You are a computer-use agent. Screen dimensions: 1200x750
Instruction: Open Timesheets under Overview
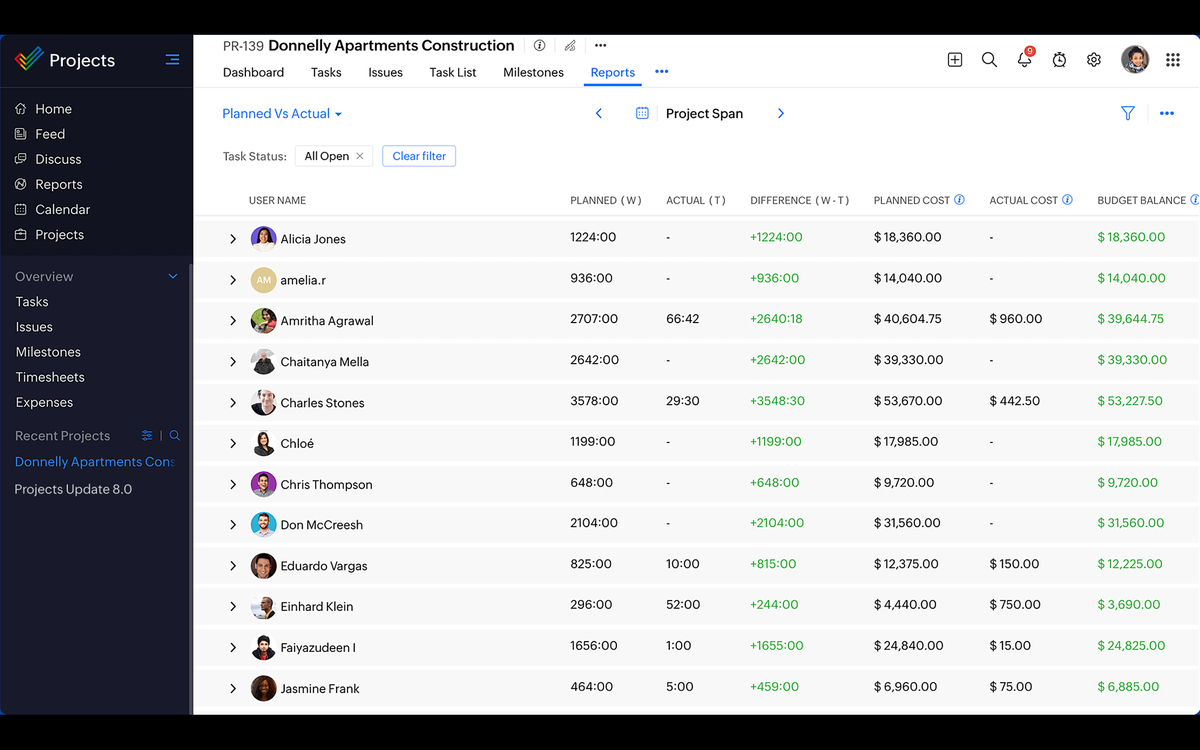coord(50,377)
